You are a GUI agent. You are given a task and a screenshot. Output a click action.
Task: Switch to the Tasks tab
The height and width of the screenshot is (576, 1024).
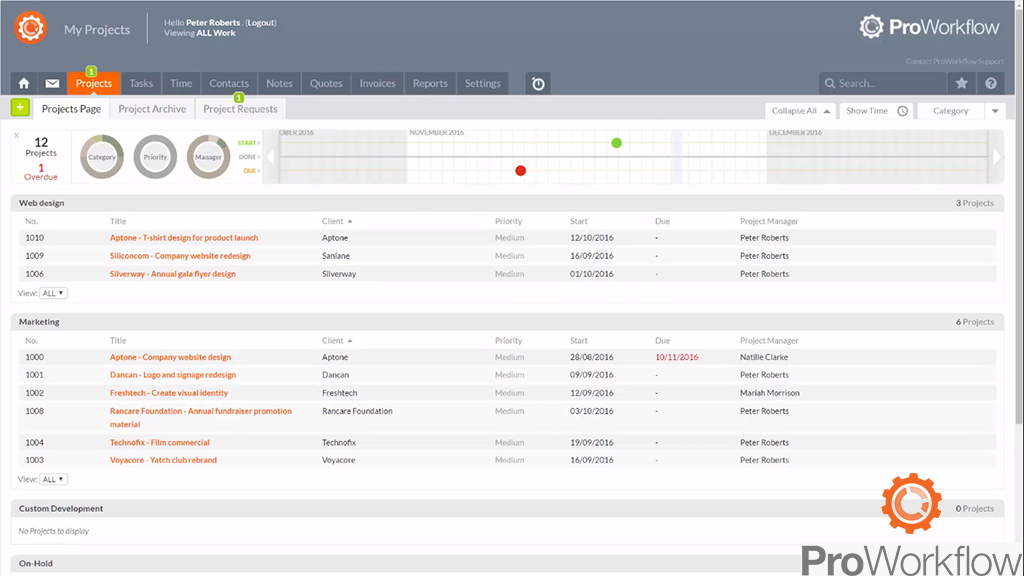141,84
